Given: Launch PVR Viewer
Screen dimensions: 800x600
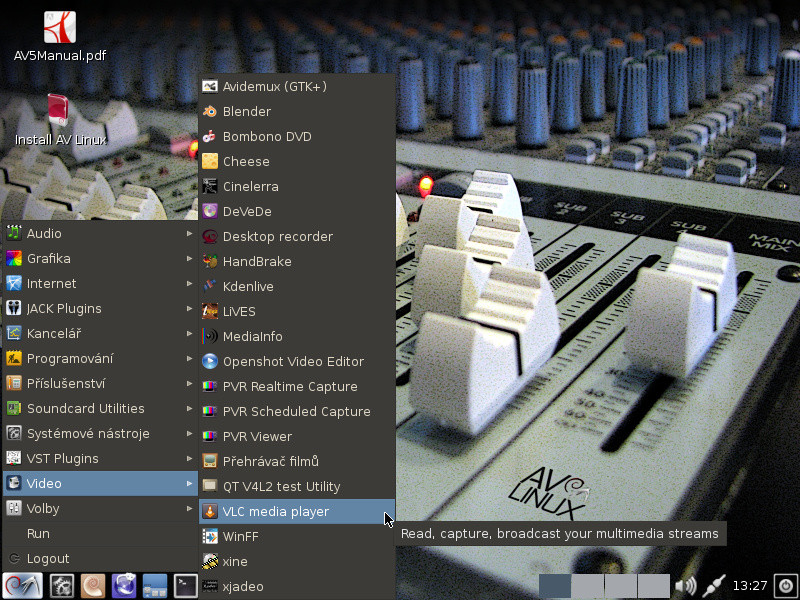Looking at the screenshot, I should pyautogui.click(x=297, y=436).
